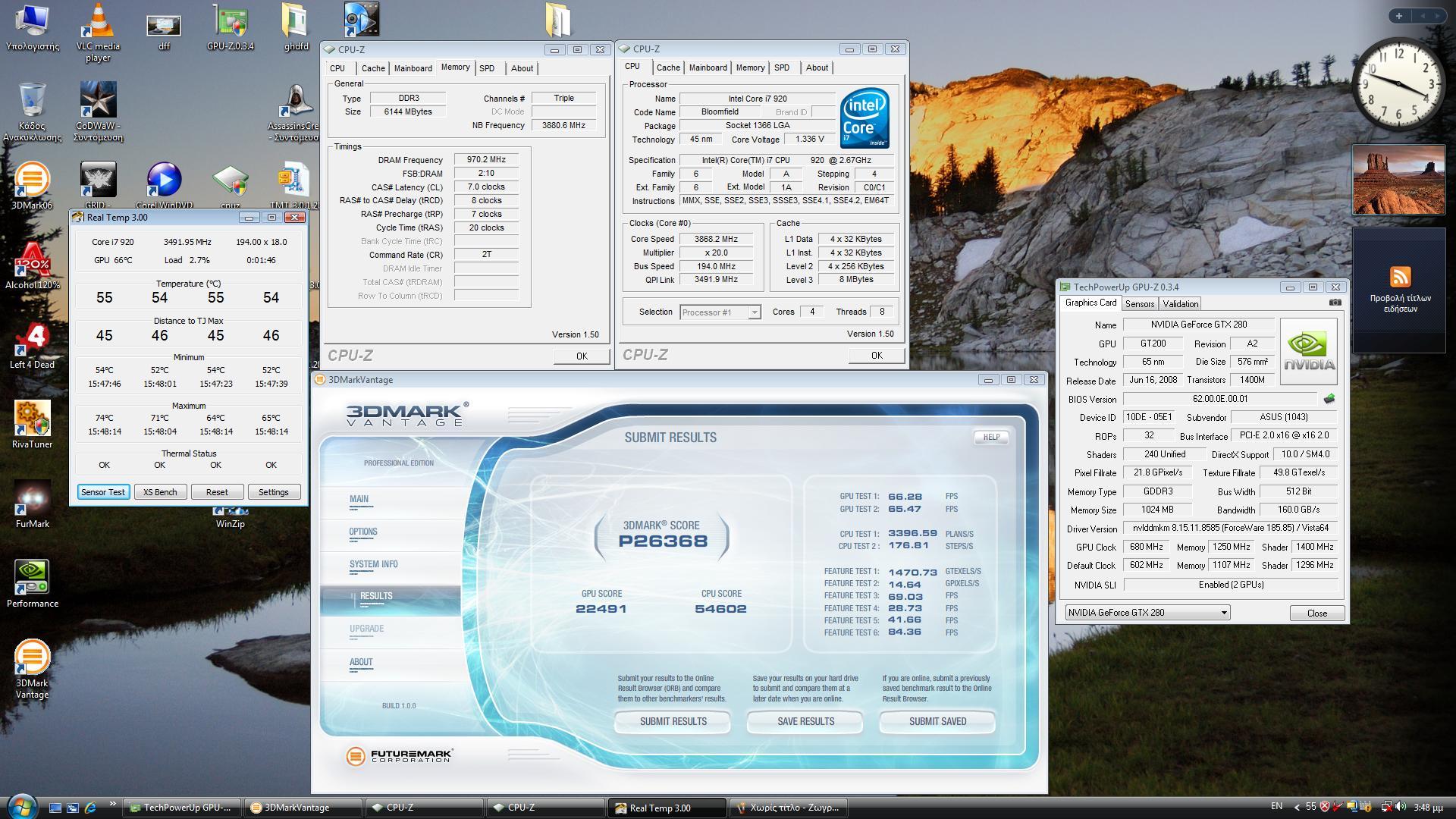Click the analog clock gadget
The width and height of the screenshot is (1456, 819).
(x=1399, y=85)
